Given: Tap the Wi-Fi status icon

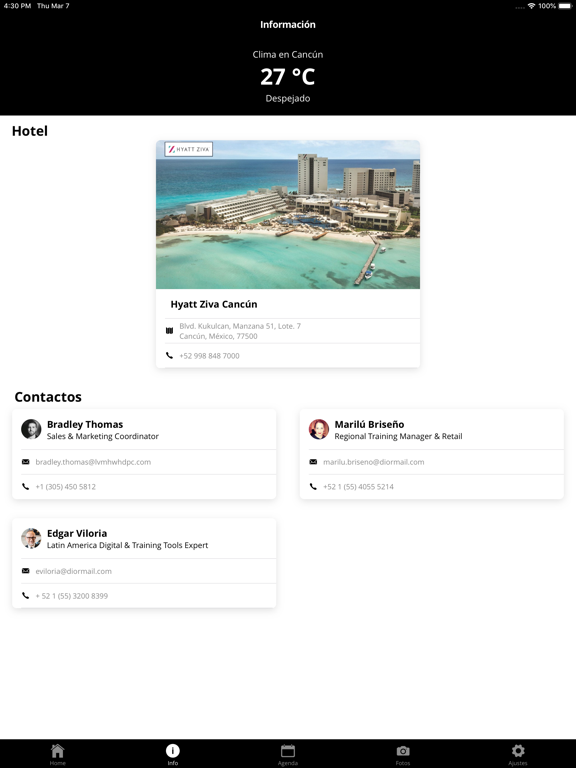Looking at the screenshot, I should pos(531,6).
